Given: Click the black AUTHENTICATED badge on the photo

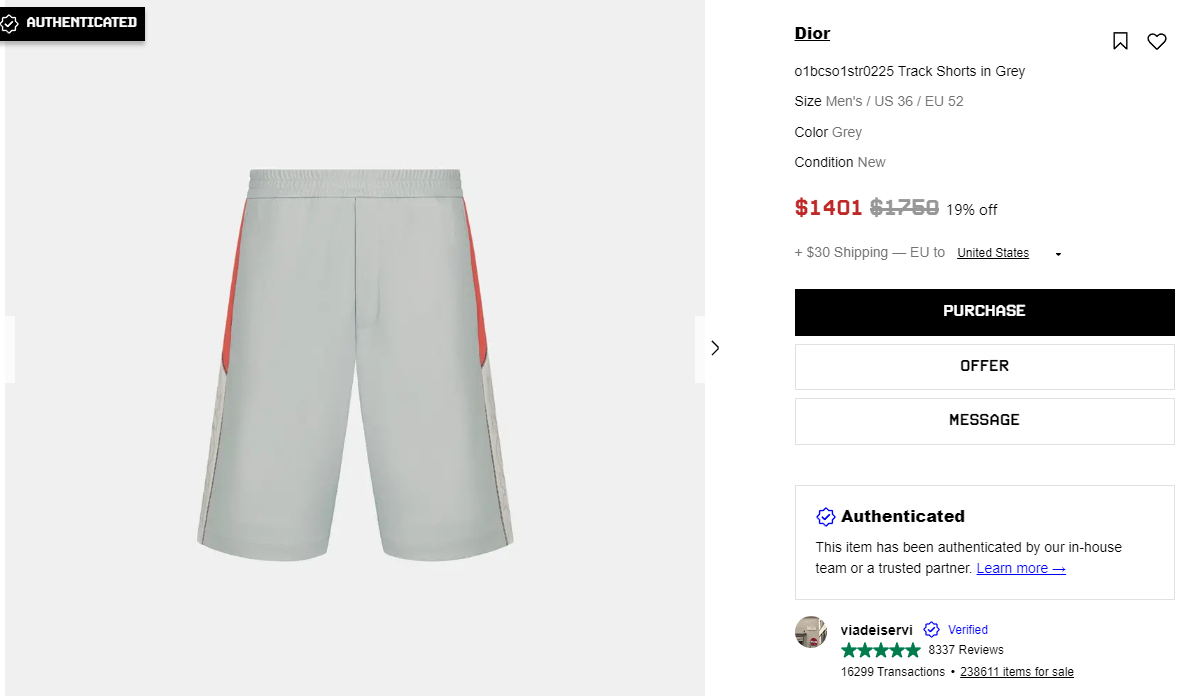Looking at the screenshot, I should [71, 23].
